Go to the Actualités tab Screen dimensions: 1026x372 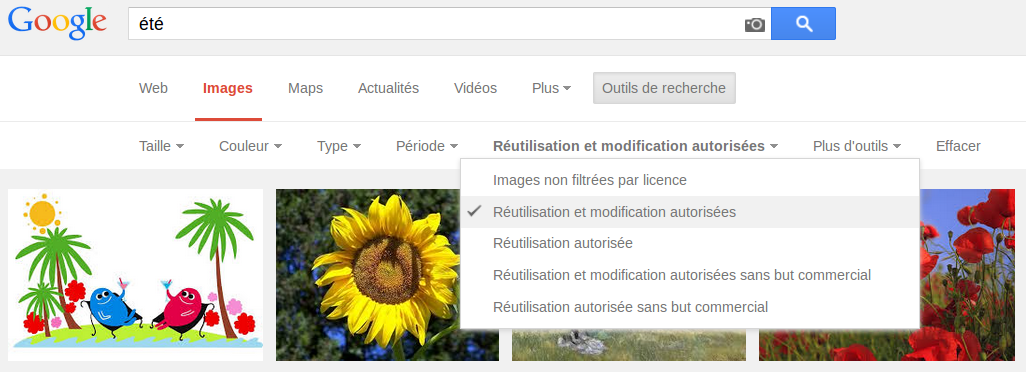pyautogui.click(x=388, y=88)
